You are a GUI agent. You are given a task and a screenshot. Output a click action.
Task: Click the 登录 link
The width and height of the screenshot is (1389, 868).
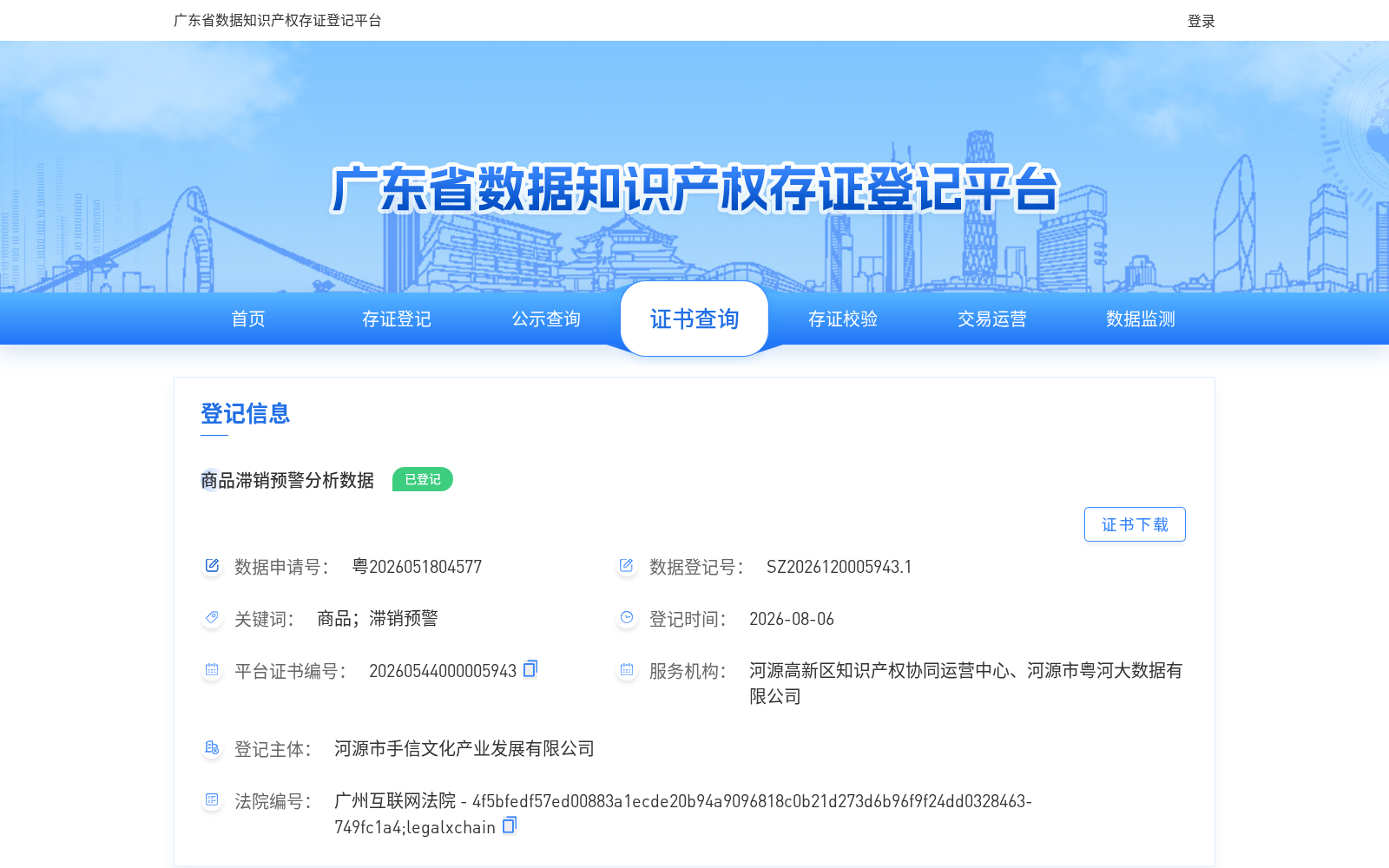[1201, 21]
